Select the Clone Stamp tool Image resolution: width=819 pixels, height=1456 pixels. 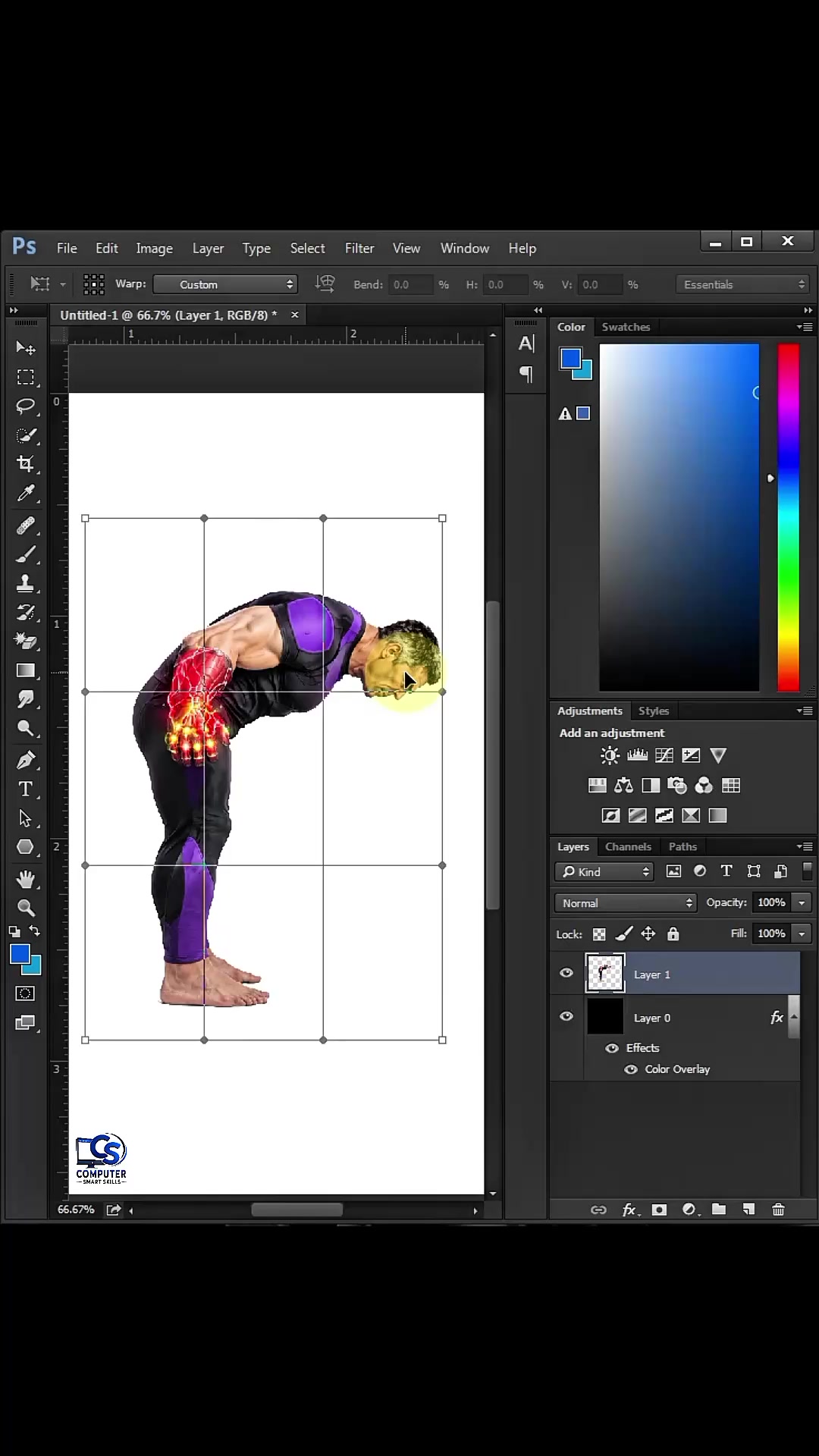[26, 583]
